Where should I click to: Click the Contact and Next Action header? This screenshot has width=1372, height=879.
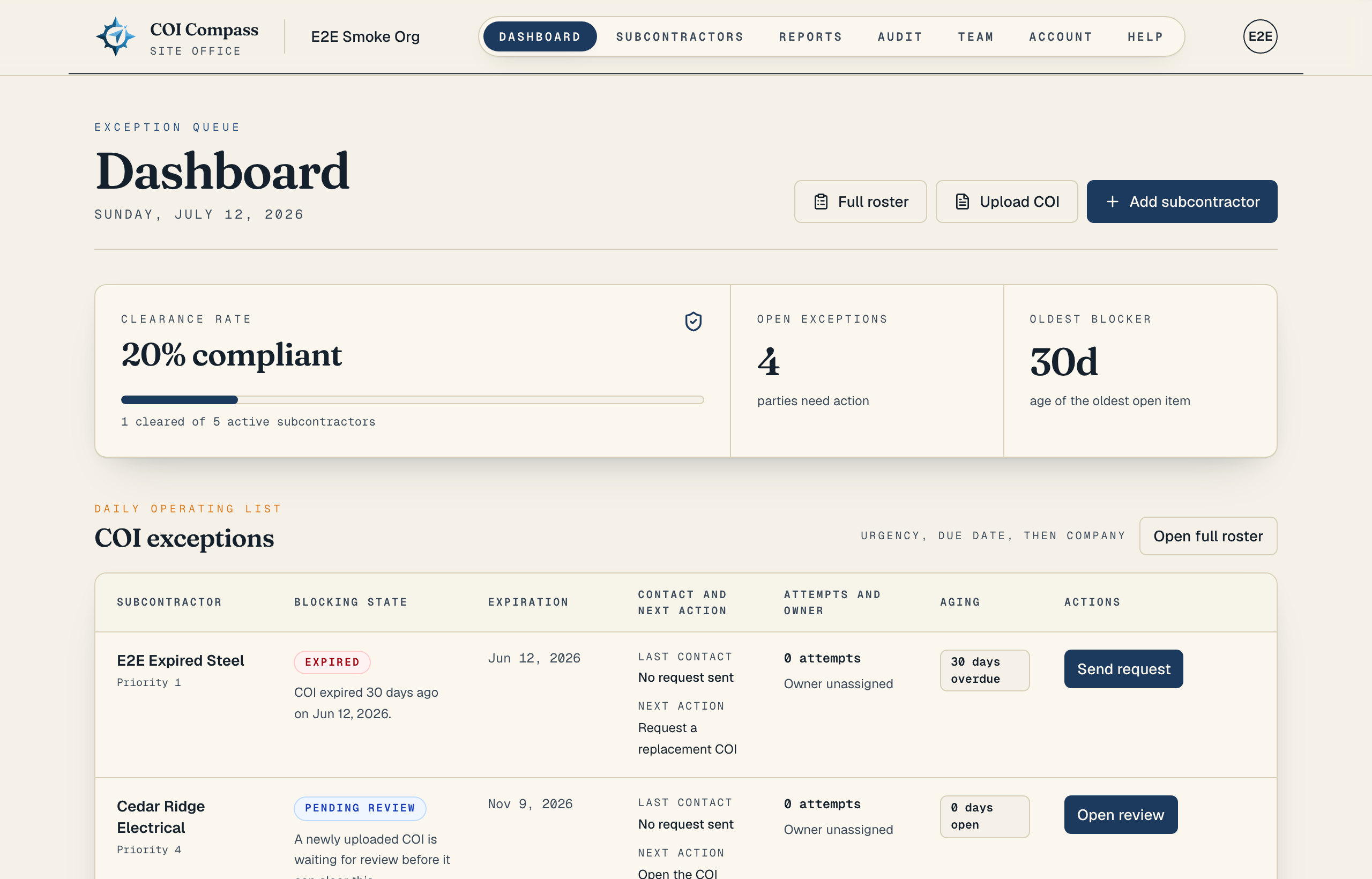point(682,602)
